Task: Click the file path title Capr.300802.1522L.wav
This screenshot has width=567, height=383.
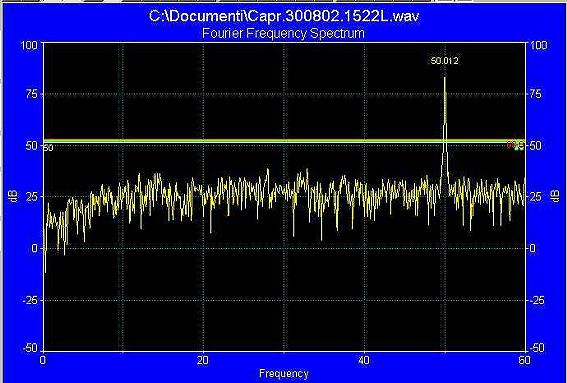Action: 284,16
